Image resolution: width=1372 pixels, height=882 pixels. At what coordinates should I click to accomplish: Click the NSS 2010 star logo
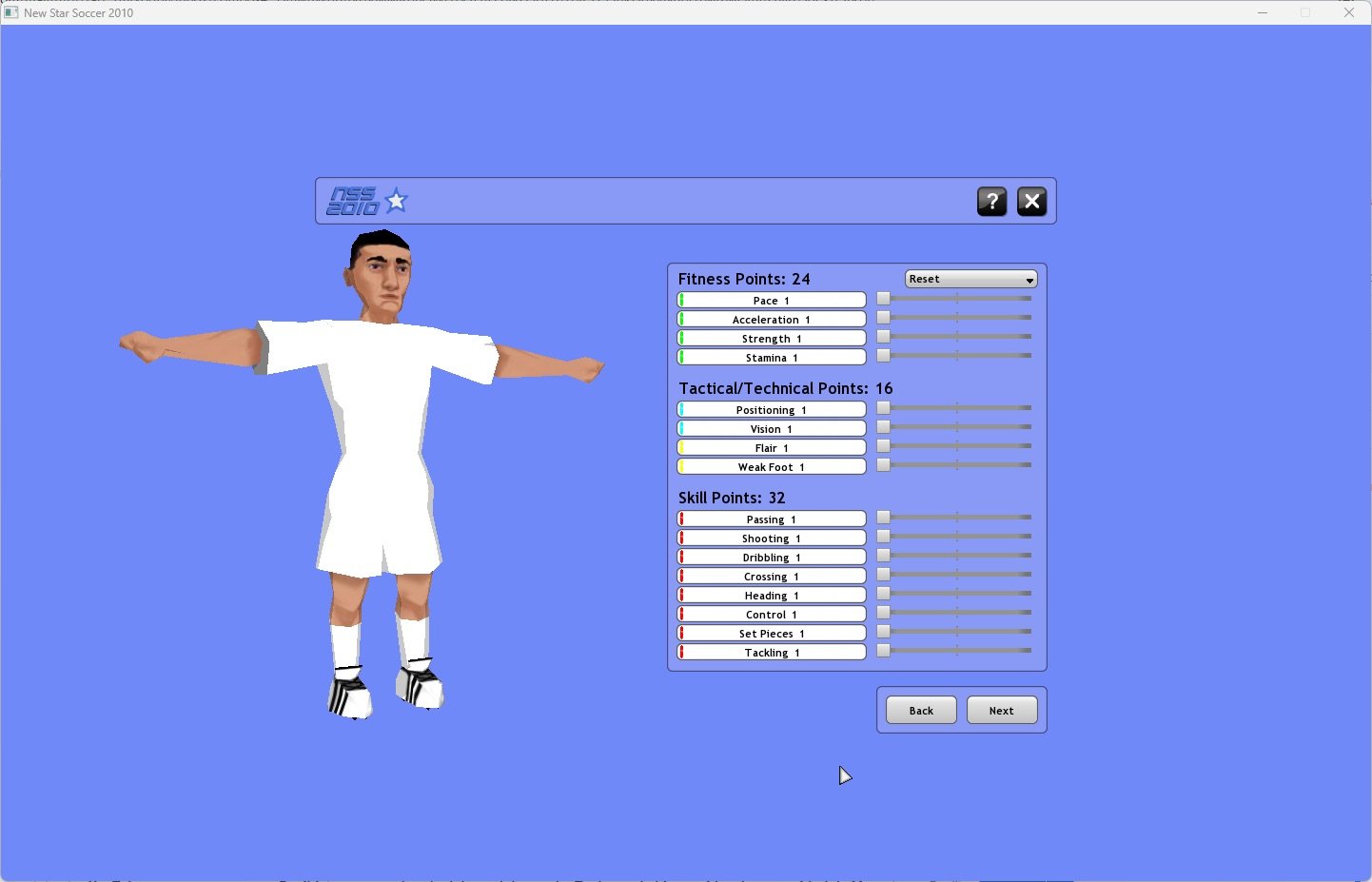click(367, 201)
